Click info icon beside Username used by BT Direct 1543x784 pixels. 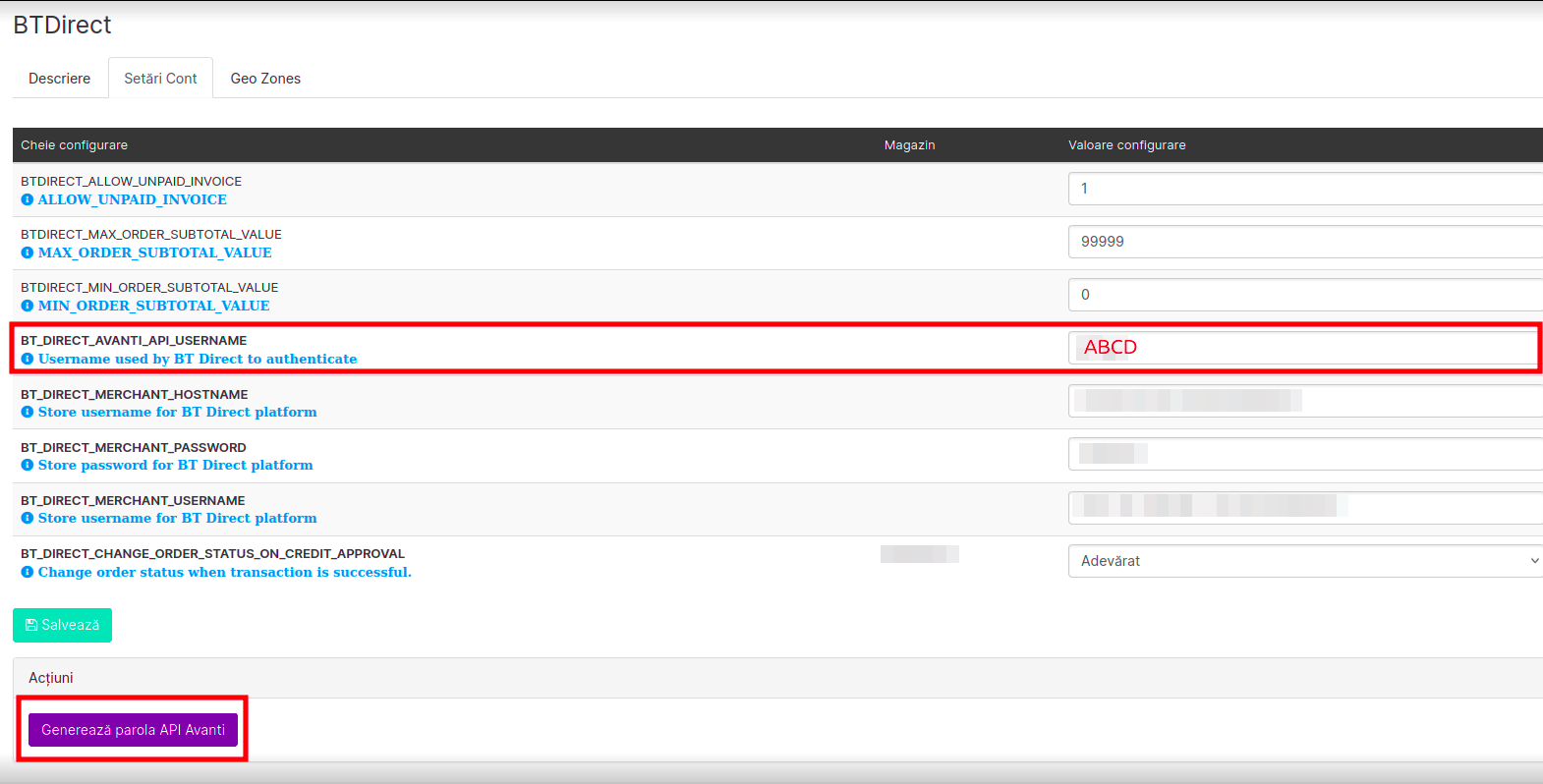click(x=28, y=359)
